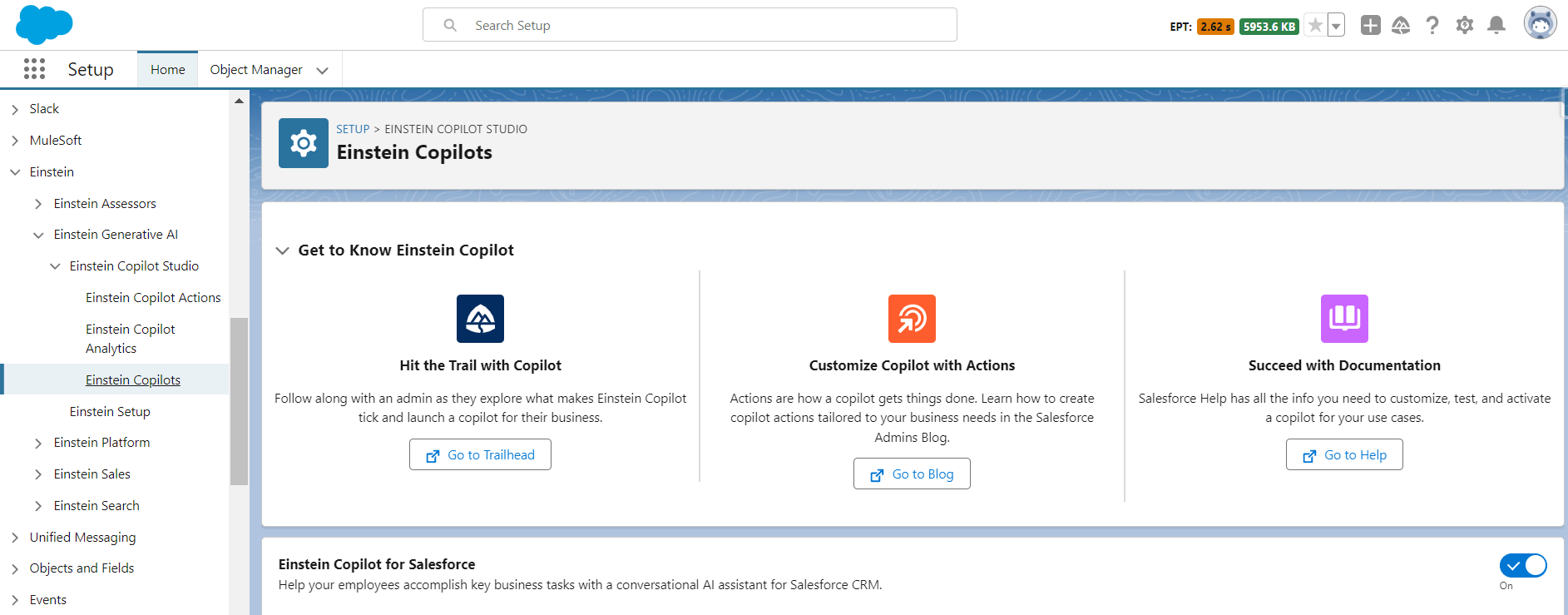Screen dimensions: 1568x615
Task: Collapse Get to Know Einstein Copilot section
Action: coord(283,250)
